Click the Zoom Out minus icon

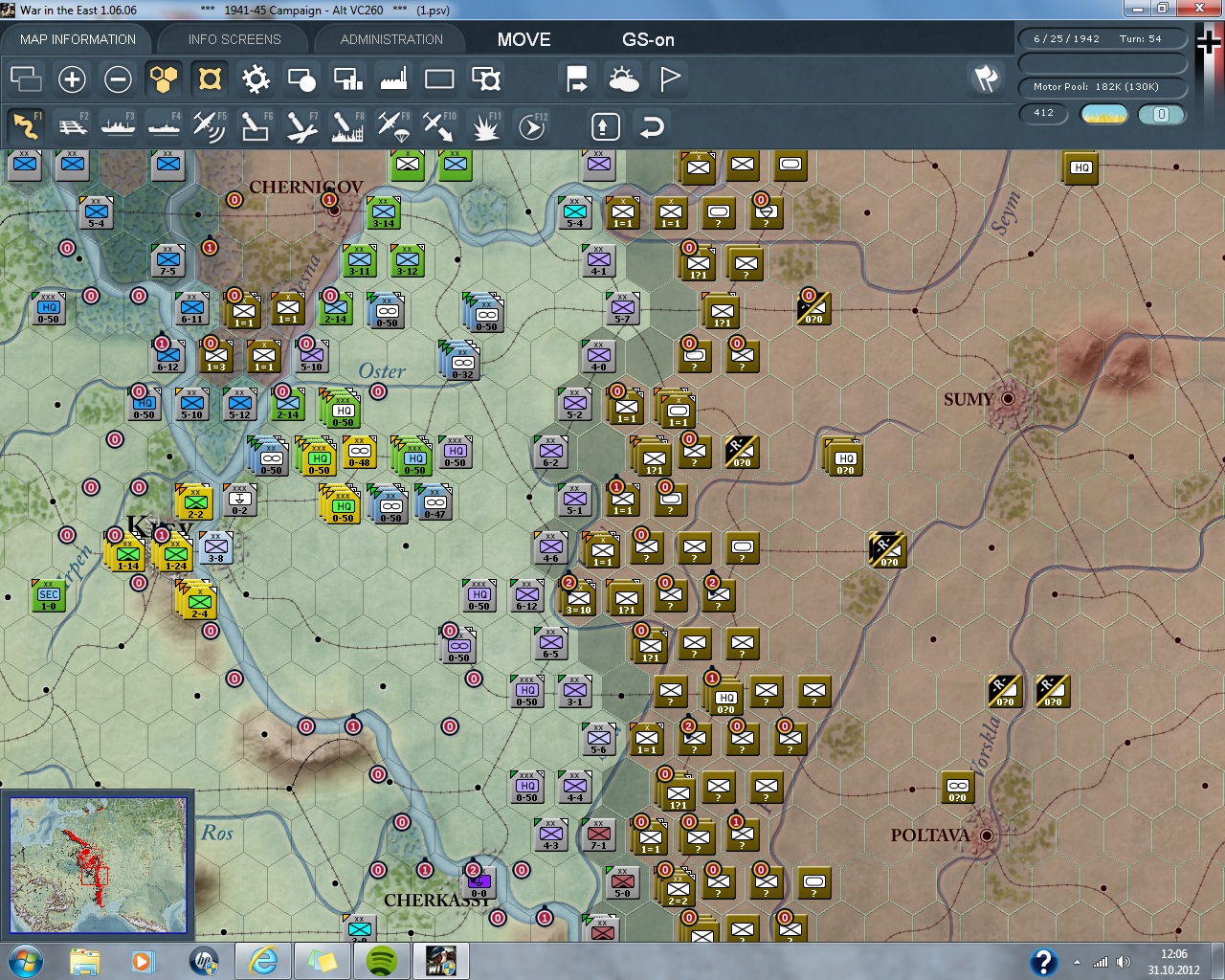coord(118,79)
